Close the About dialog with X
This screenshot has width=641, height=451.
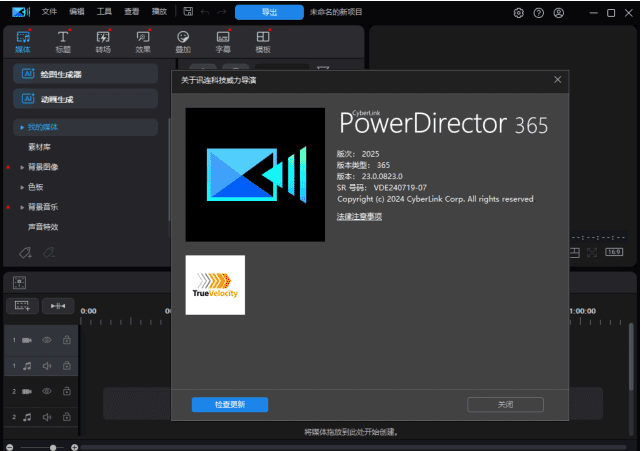tap(558, 80)
